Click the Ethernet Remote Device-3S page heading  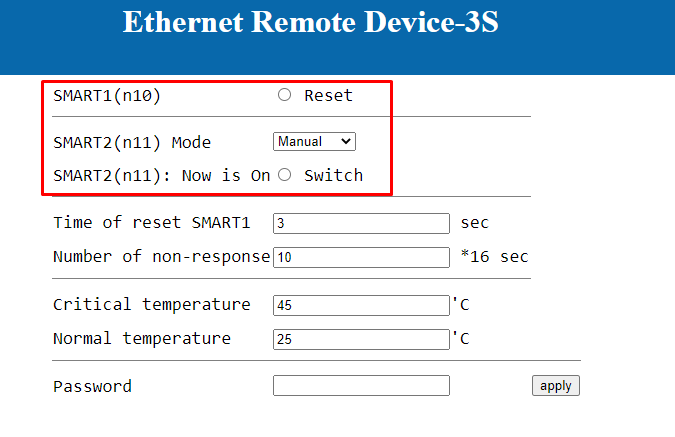point(310,22)
